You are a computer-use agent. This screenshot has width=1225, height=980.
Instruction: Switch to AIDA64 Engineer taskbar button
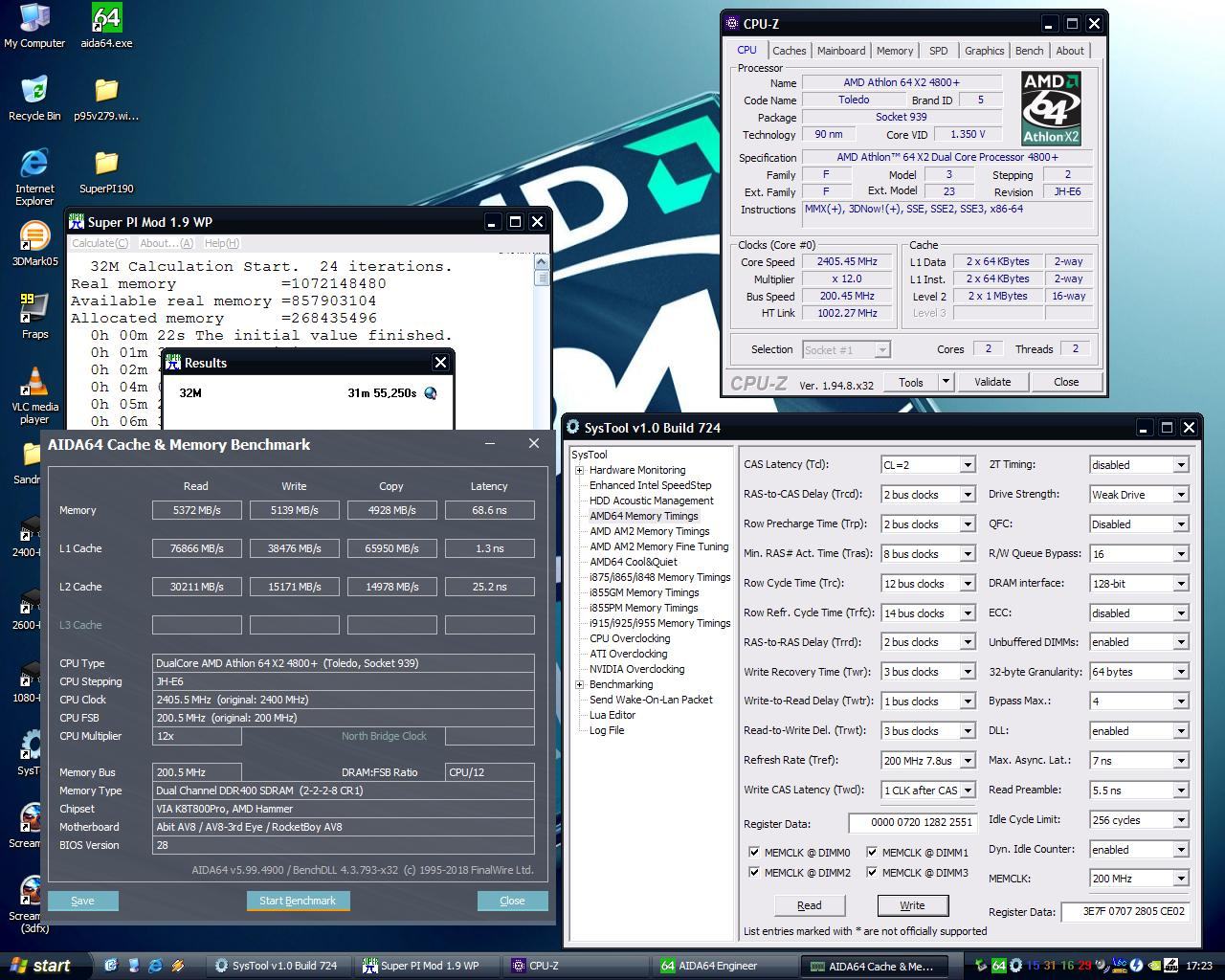(725, 966)
